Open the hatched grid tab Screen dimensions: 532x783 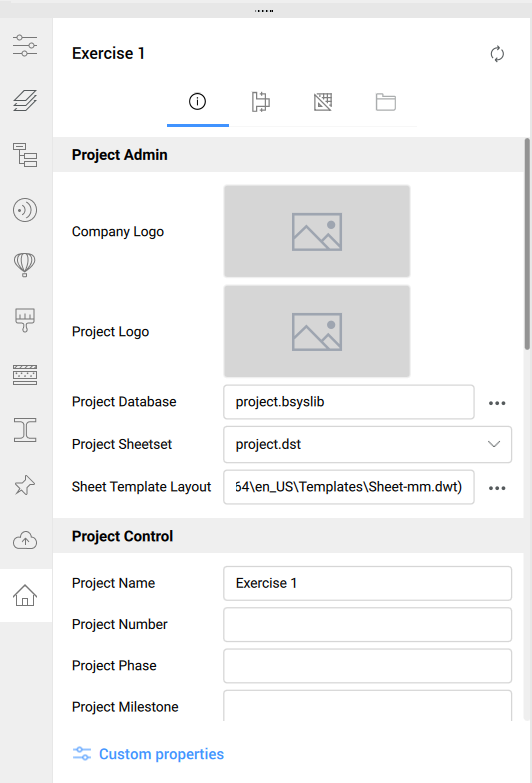point(323,102)
